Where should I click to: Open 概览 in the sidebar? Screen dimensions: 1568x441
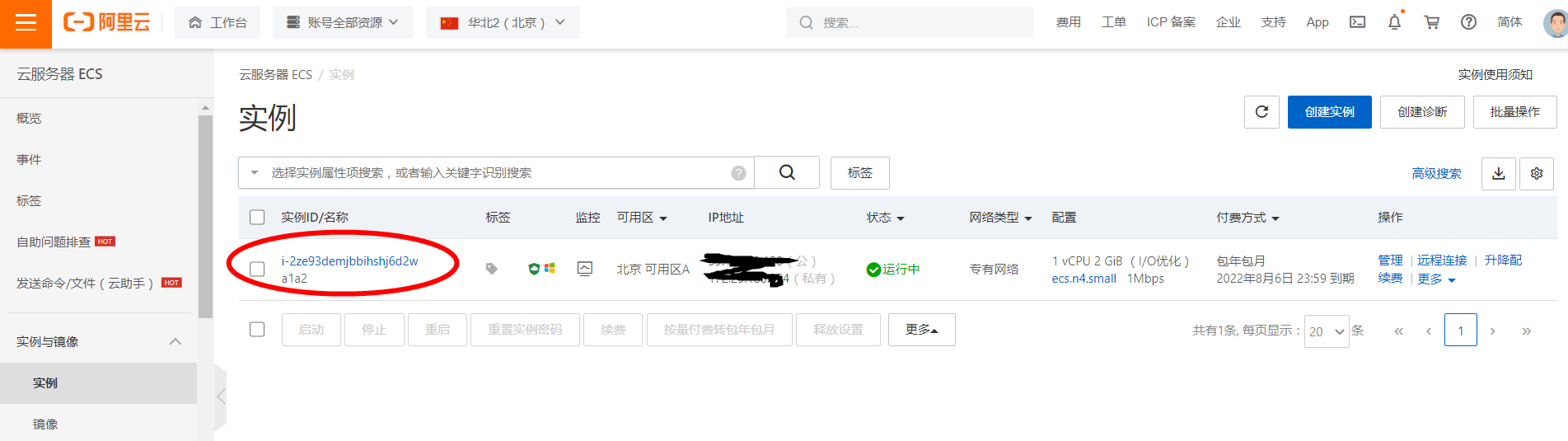(x=29, y=118)
